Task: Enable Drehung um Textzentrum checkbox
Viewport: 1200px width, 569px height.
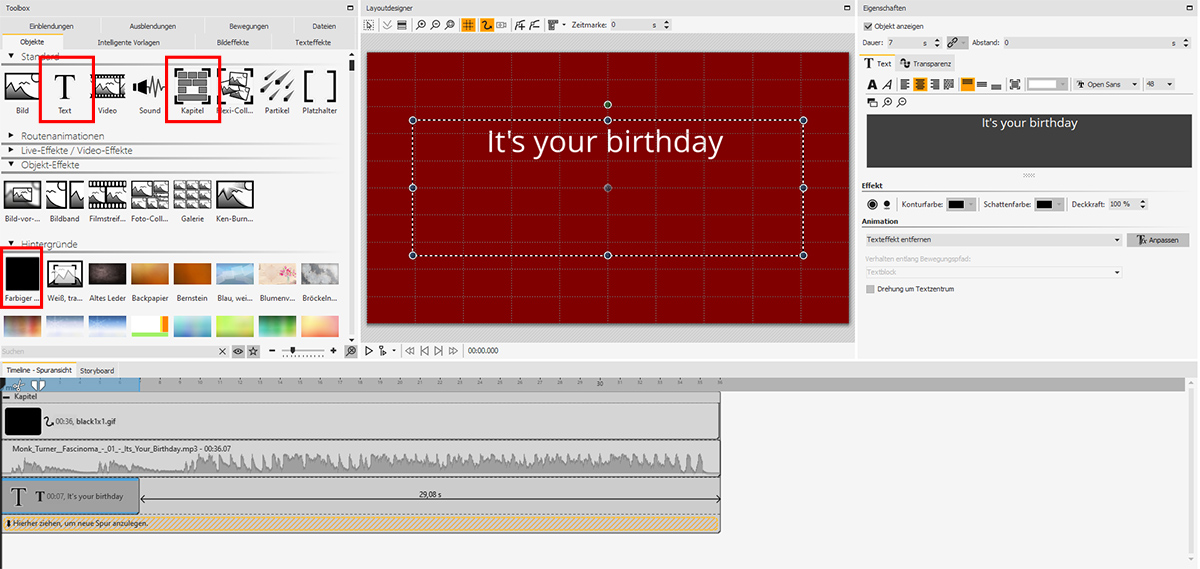Action: [x=870, y=289]
